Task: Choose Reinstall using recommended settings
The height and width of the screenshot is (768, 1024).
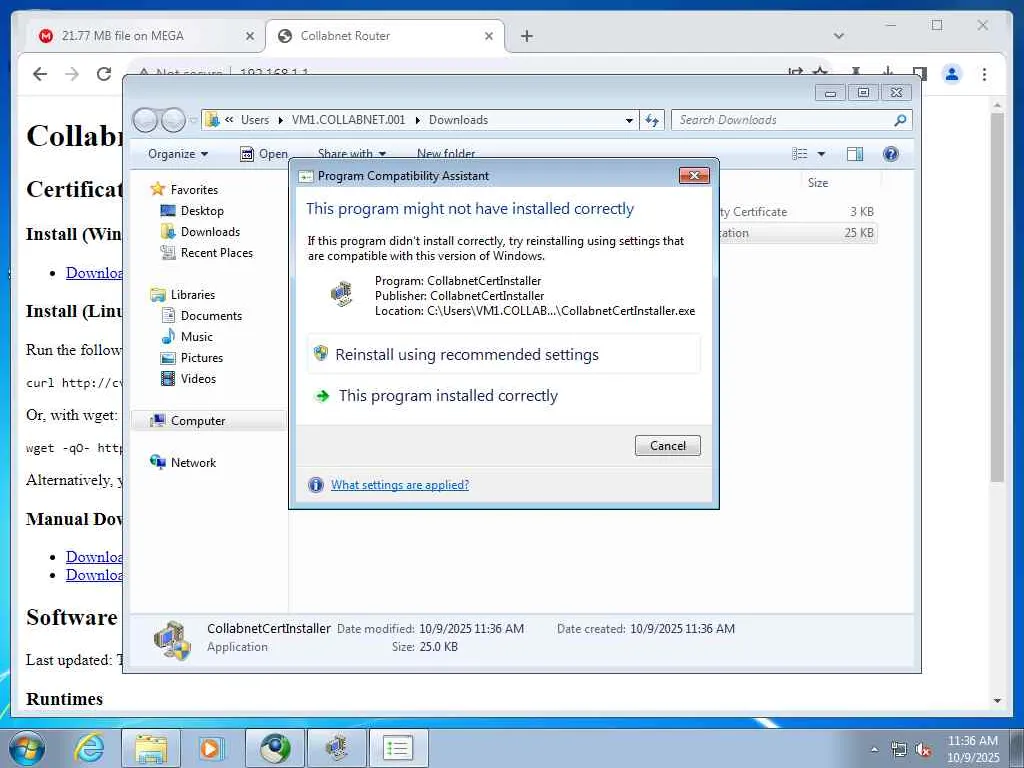Action: pyautogui.click(x=504, y=355)
